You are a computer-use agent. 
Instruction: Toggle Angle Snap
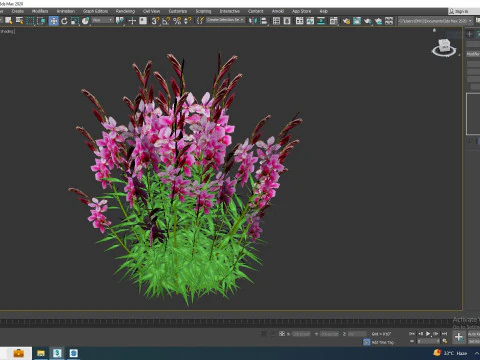[x=166, y=21]
